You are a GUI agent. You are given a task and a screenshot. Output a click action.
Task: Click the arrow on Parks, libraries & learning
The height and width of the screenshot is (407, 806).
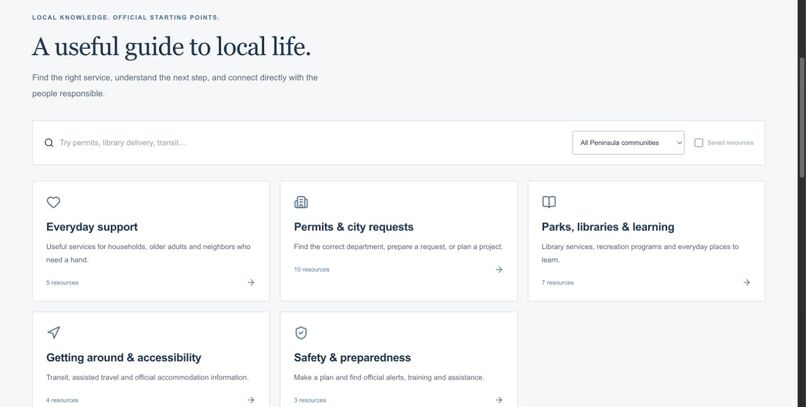[746, 282]
